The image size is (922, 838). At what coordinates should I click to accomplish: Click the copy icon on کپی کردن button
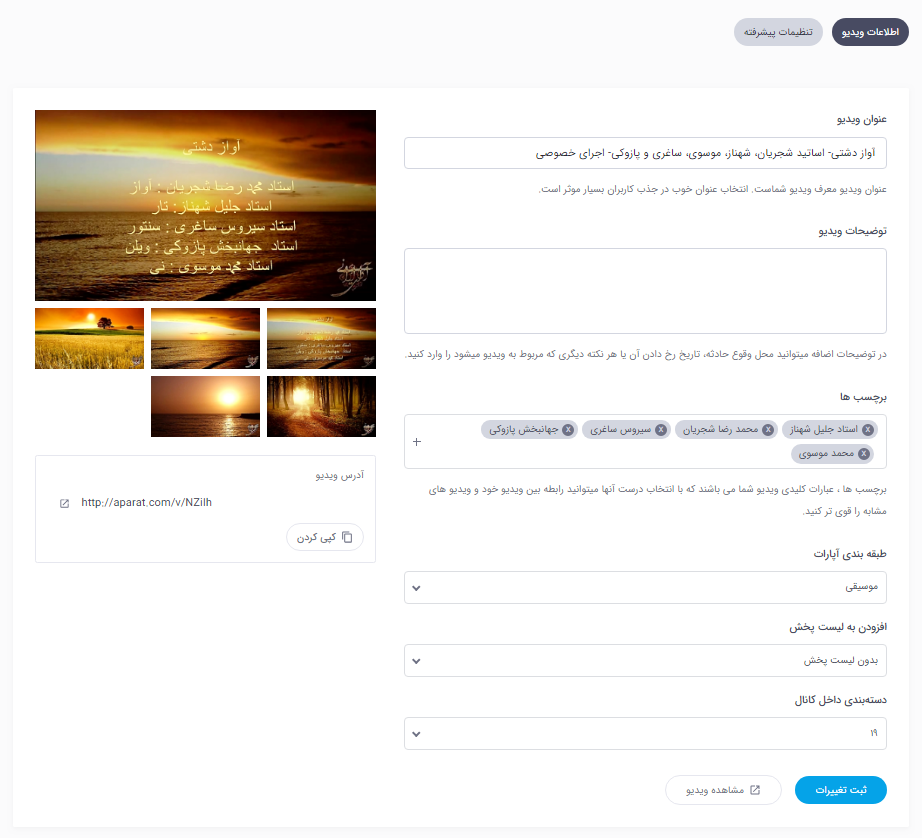pos(347,536)
